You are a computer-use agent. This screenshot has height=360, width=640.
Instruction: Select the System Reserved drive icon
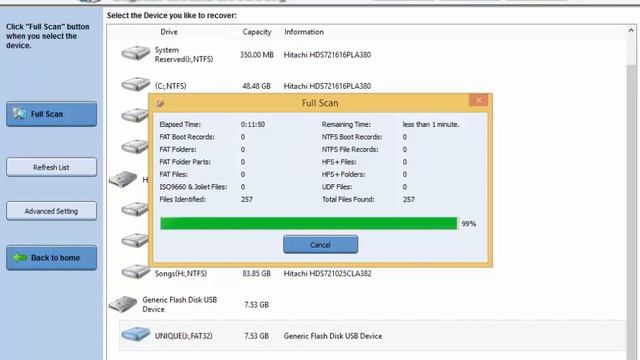coord(136,53)
